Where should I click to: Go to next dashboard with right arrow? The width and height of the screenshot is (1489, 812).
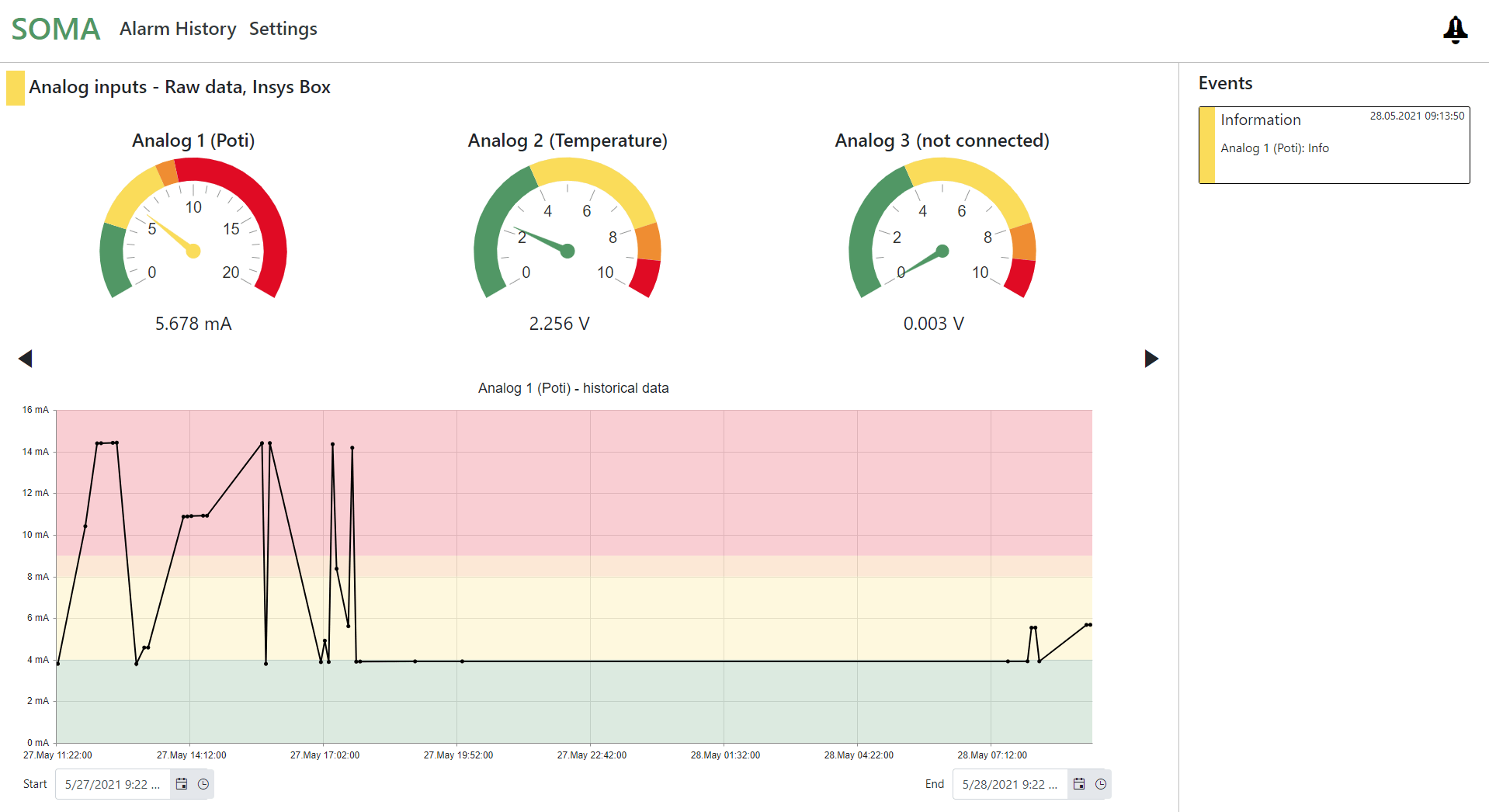click(1151, 358)
